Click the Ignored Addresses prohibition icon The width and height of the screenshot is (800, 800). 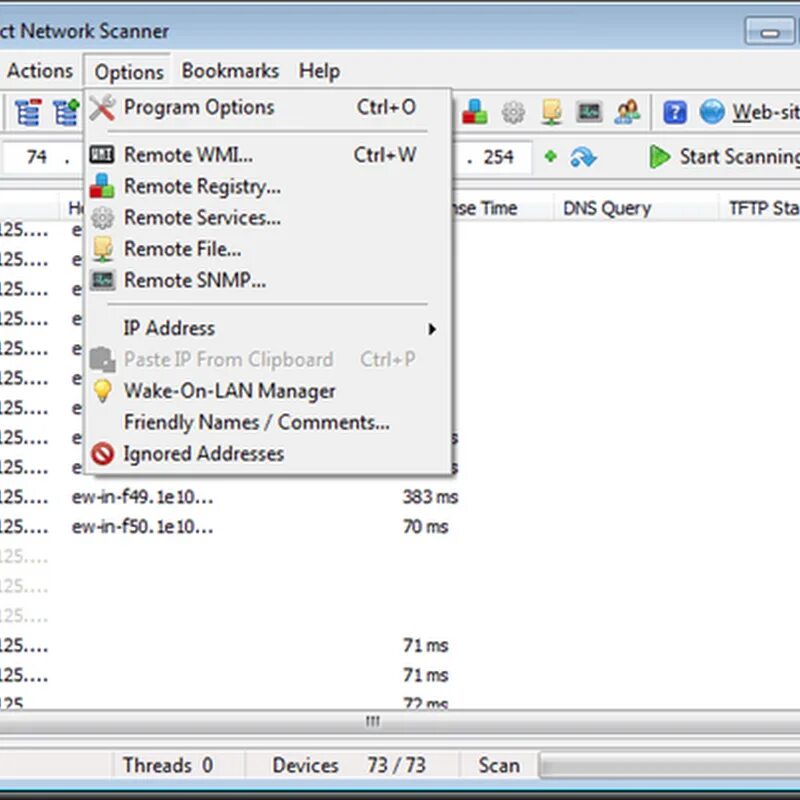coord(103,454)
